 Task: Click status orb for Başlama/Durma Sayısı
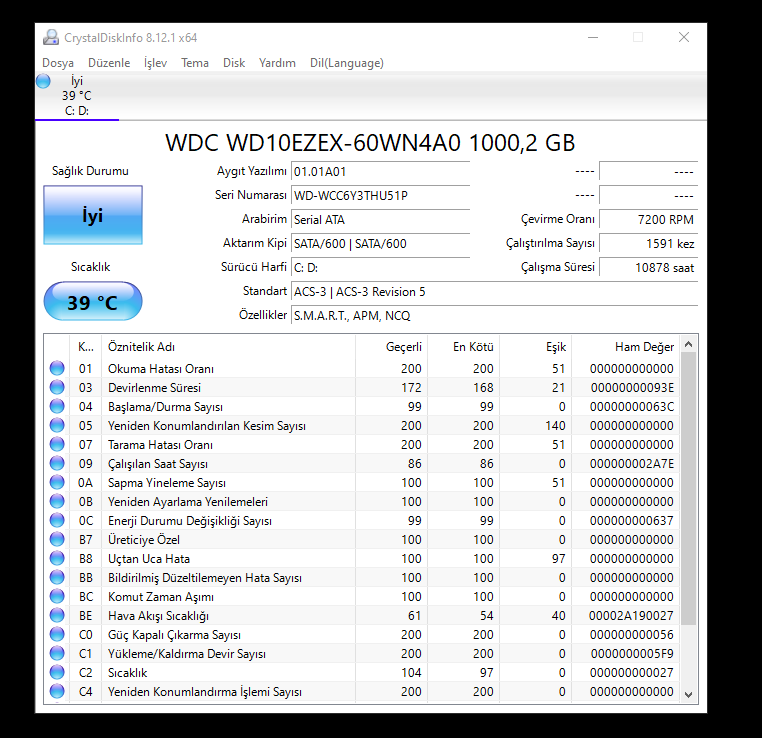[x=57, y=406]
